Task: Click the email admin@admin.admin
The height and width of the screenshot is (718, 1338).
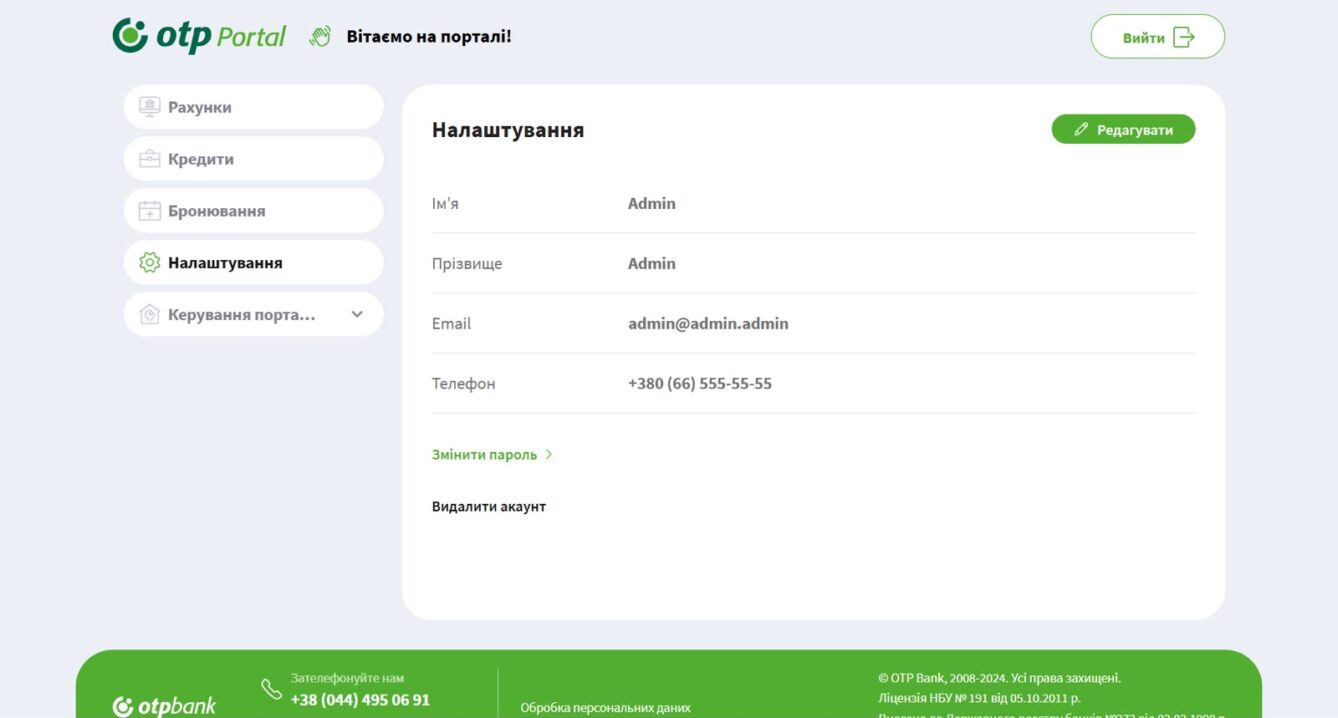Action: click(708, 323)
